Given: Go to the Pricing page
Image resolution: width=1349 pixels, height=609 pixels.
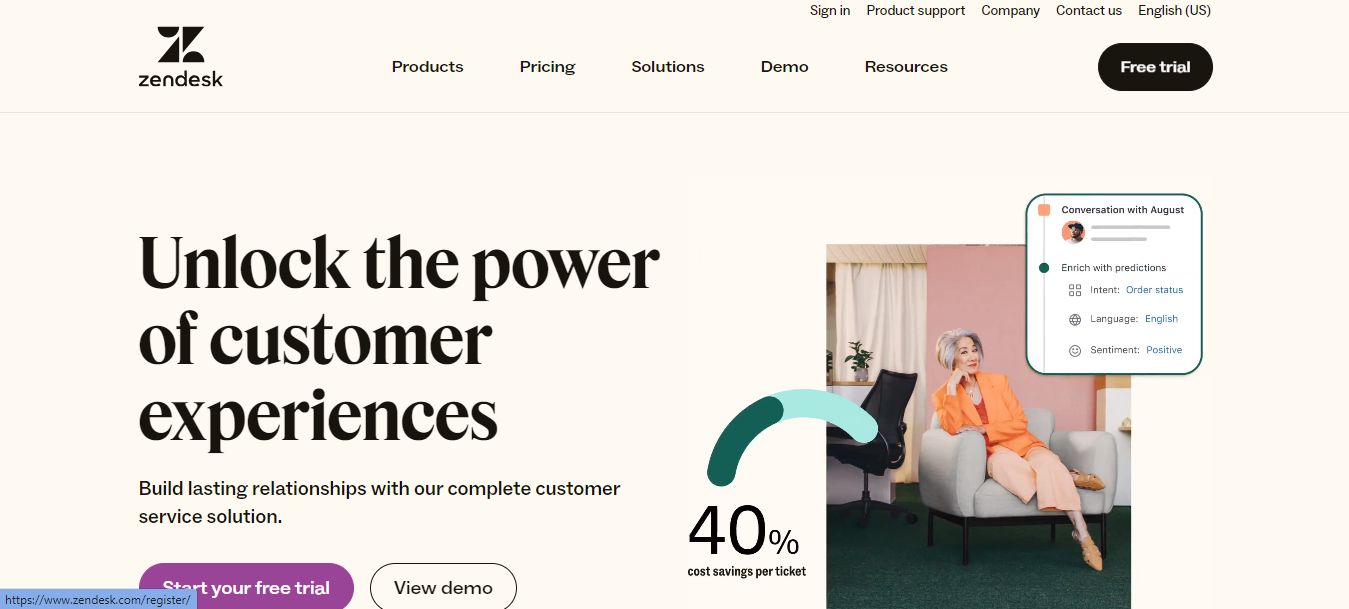Looking at the screenshot, I should (547, 67).
